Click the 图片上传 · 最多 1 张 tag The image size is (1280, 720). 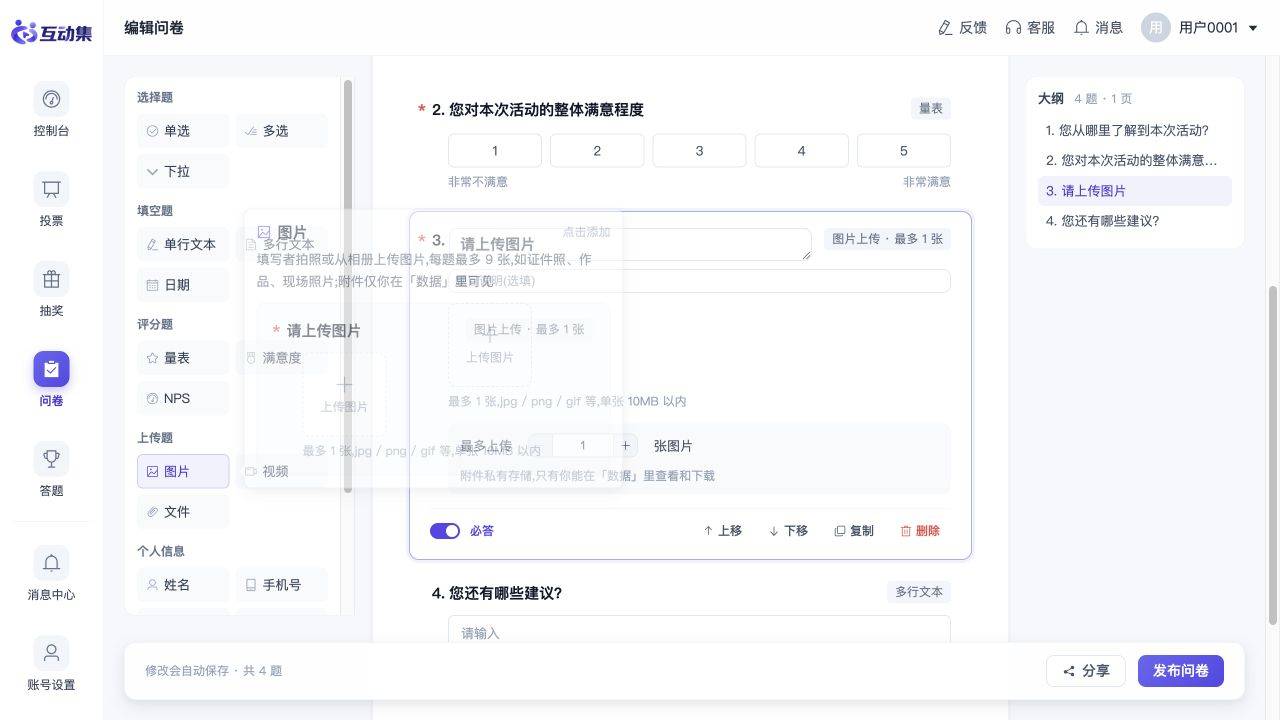[888, 239]
